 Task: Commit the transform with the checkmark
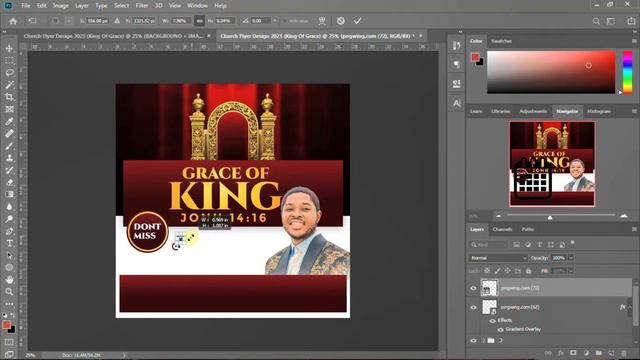coord(358,21)
